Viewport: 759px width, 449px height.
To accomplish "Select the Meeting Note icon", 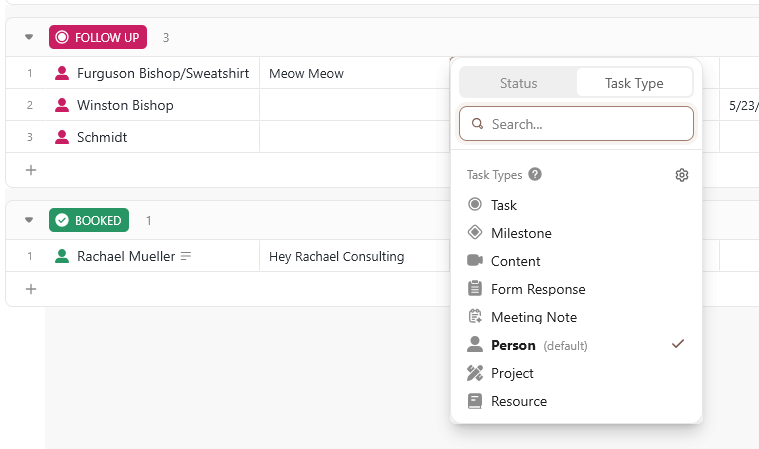I will pos(475,317).
